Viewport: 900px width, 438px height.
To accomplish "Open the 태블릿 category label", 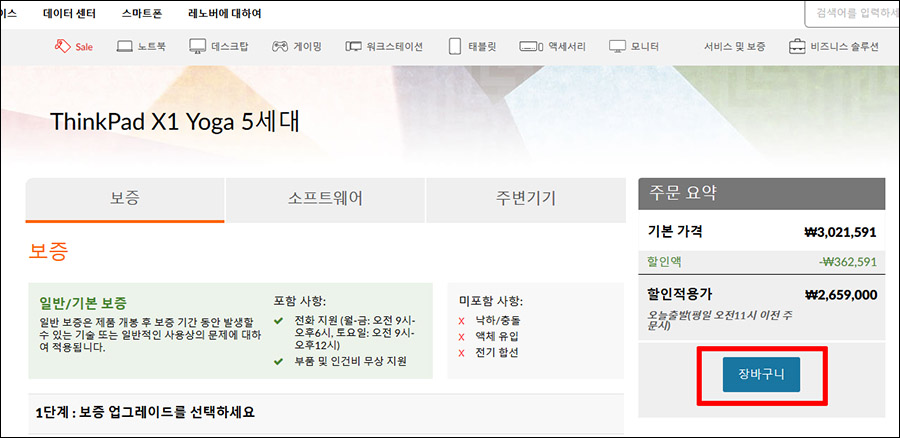I will pyautogui.click(x=482, y=47).
